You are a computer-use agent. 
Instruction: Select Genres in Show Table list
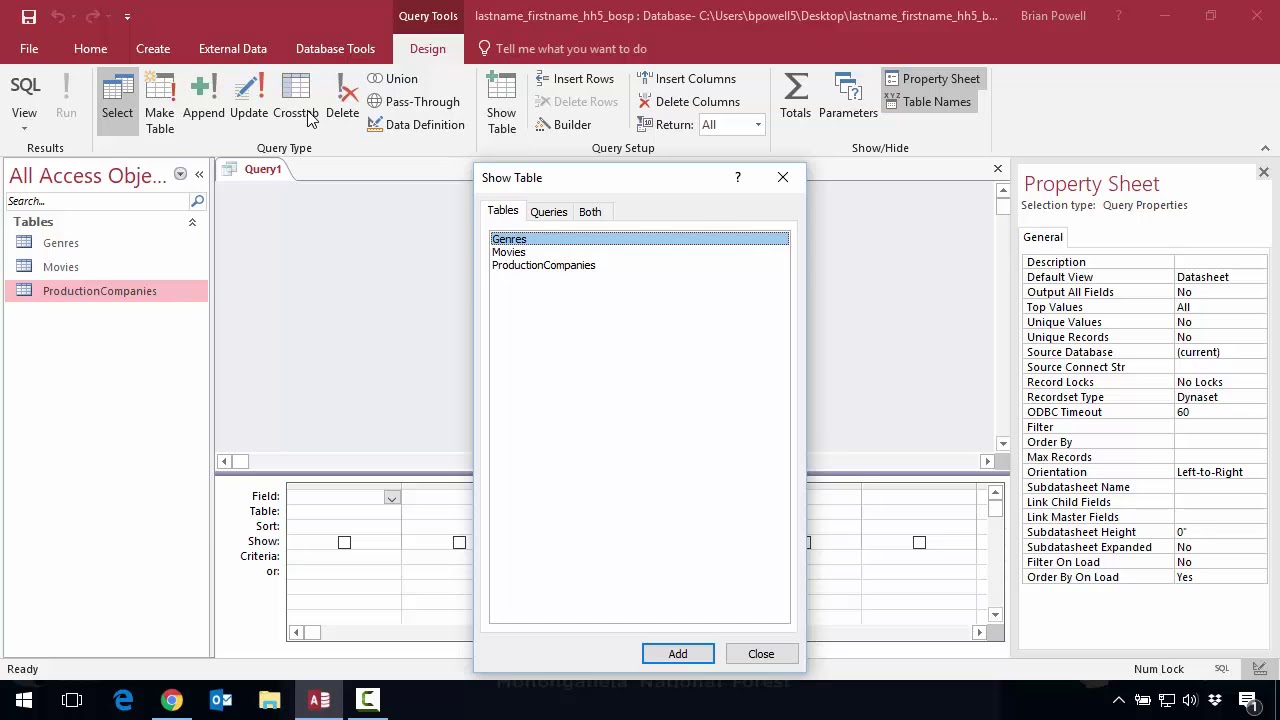pos(639,239)
